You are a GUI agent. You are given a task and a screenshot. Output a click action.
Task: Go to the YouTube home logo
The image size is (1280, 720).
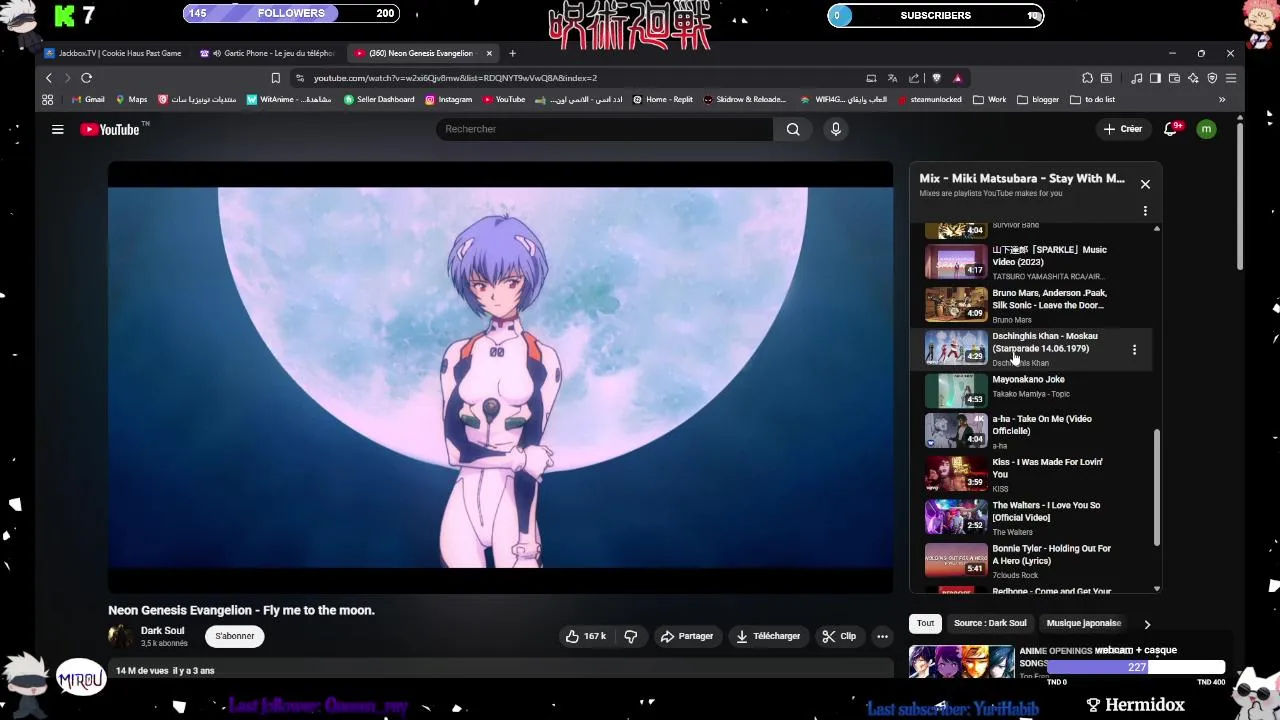[x=110, y=129]
